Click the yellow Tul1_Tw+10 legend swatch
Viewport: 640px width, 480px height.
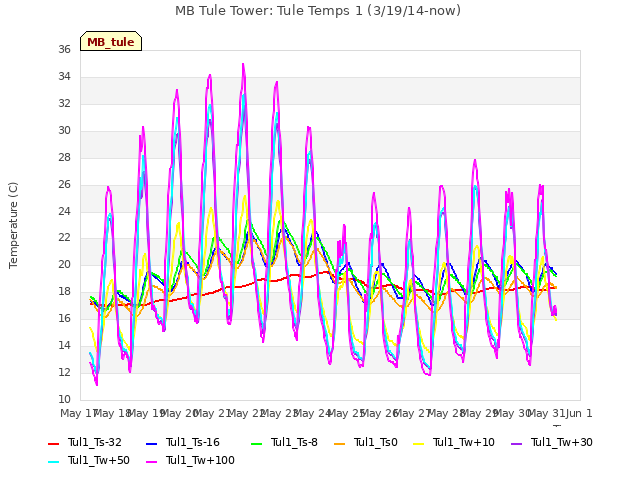[x=419, y=443]
